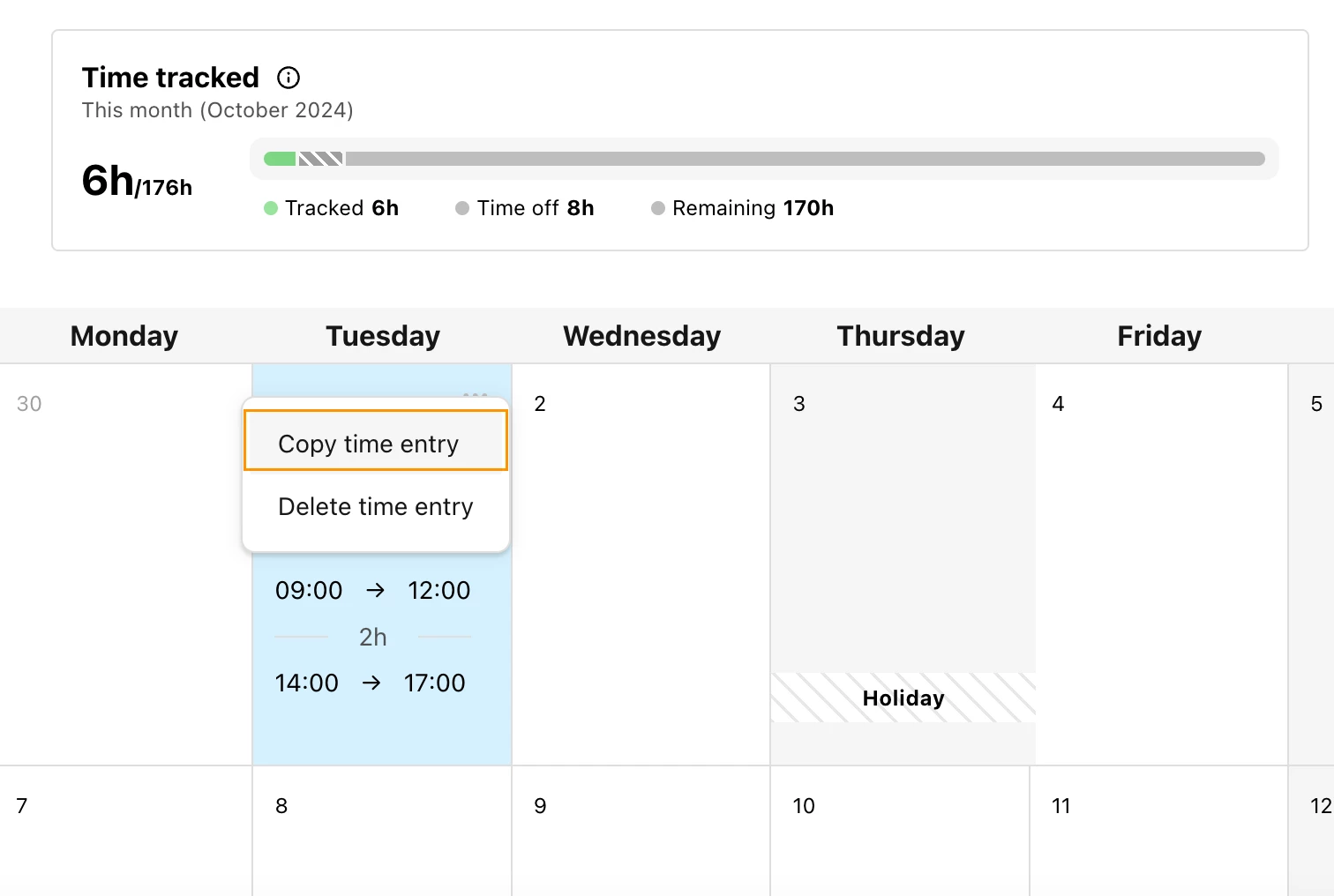1334x896 pixels.
Task: Open Thursday October 10 day cell
Action: click(x=900, y=832)
